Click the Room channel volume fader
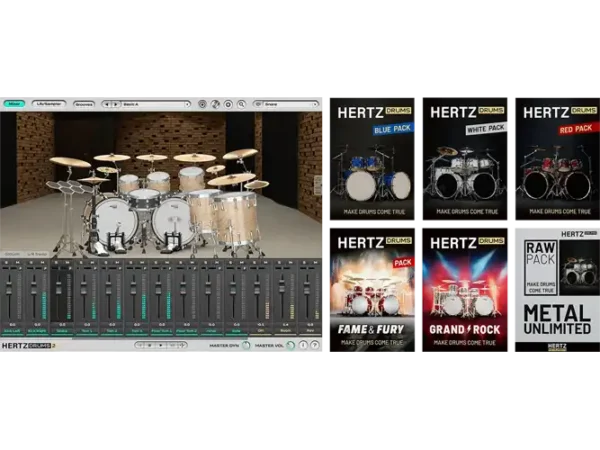Viewport: 600px width, 450px height. 282,286
